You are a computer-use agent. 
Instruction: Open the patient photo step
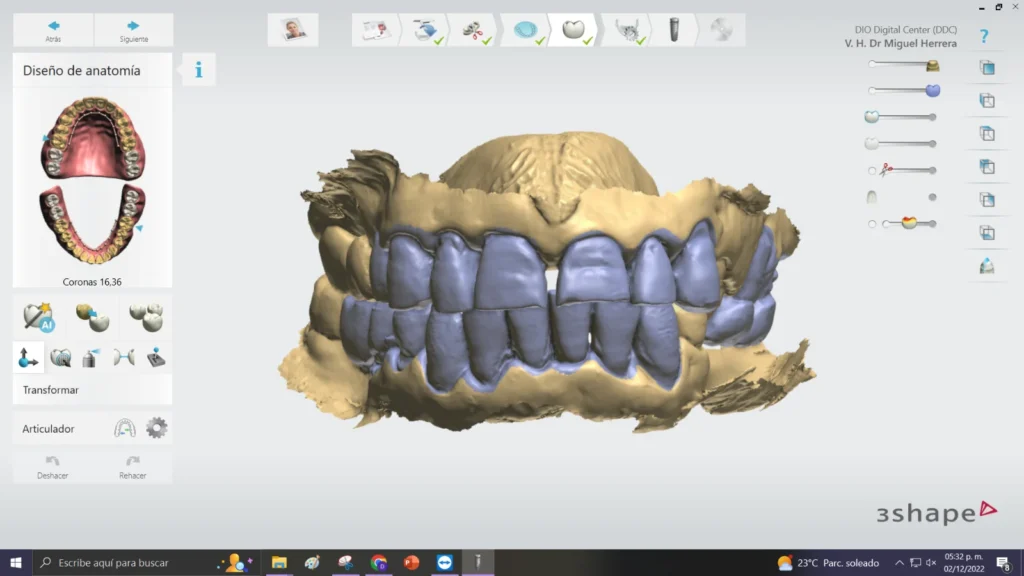pos(293,30)
